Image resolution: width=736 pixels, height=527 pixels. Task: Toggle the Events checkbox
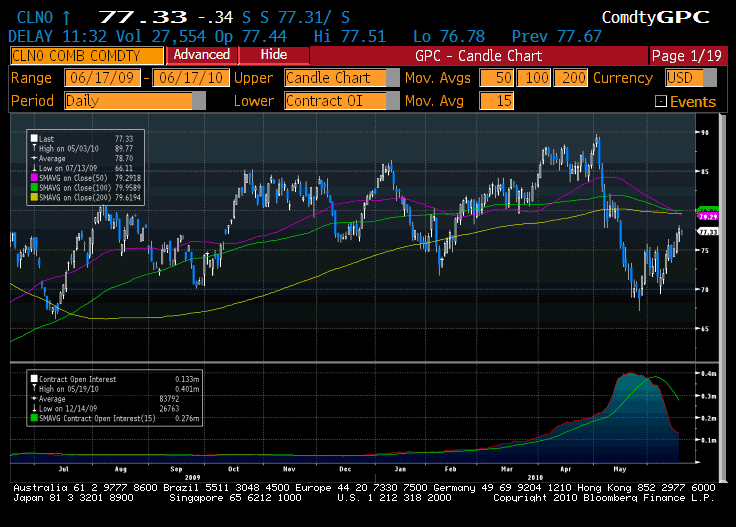pyautogui.click(x=660, y=102)
